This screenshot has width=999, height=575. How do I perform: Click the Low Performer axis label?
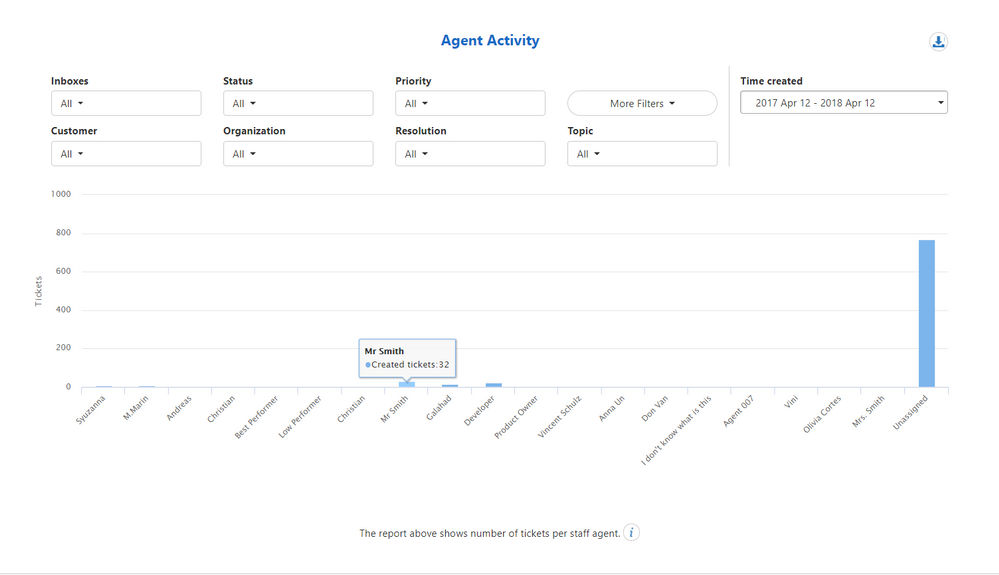(x=300, y=416)
